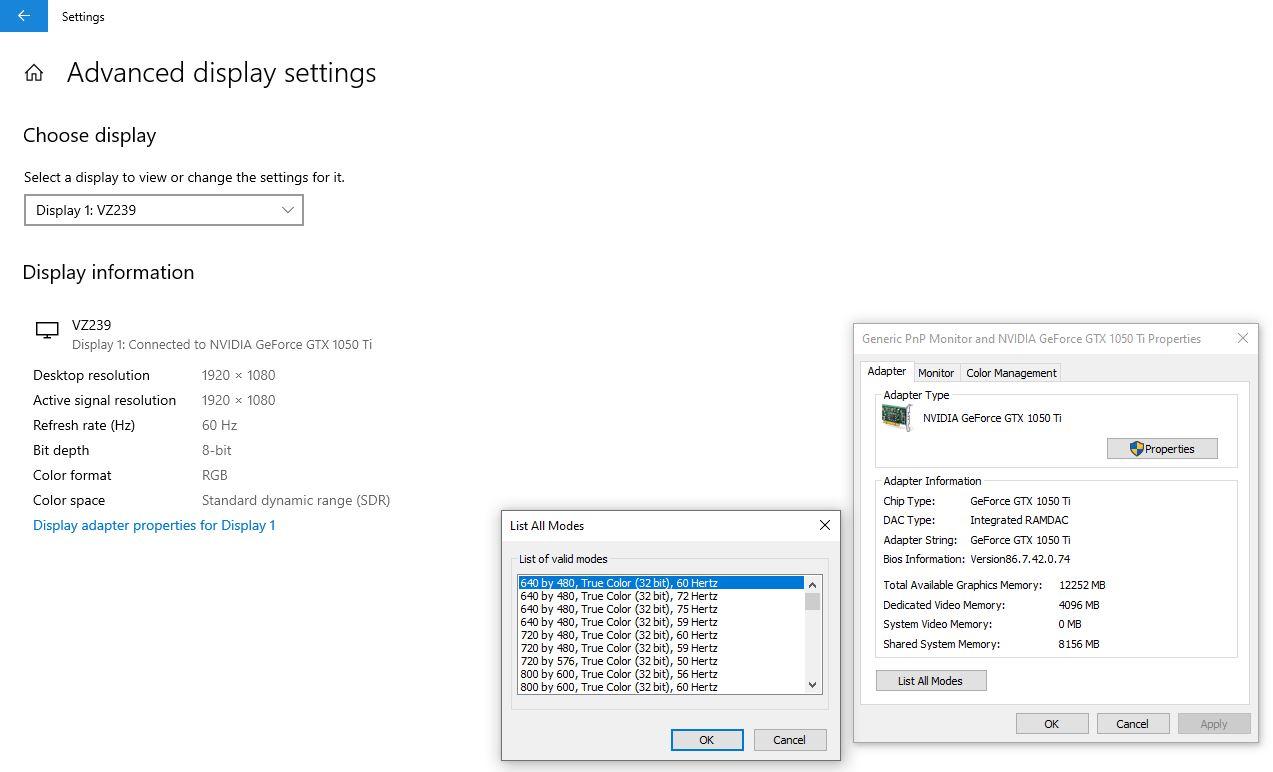Click the Integrated RAMDAC DAC type value
The height and width of the screenshot is (772, 1273).
(1019, 520)
